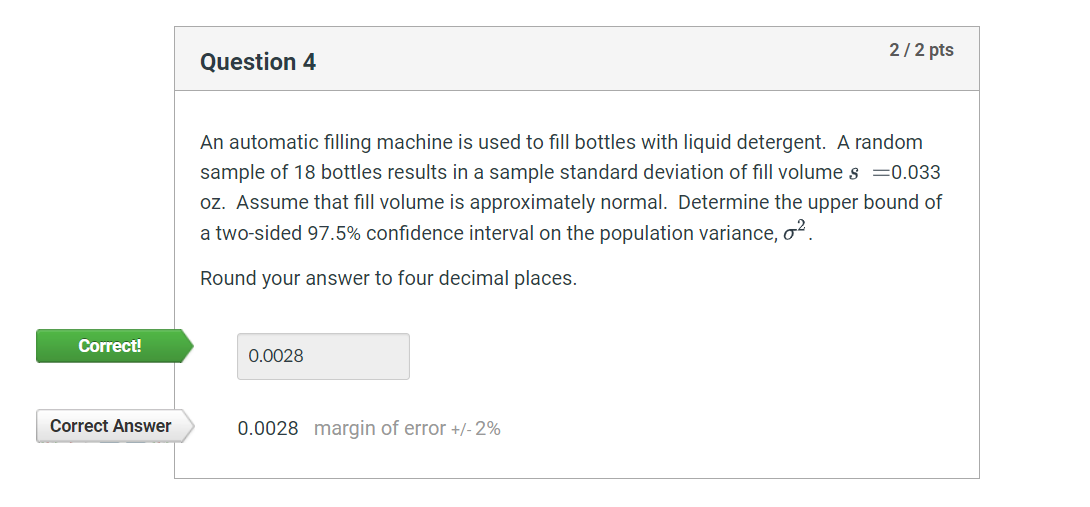The height and width of the screenshot is (507, 1090).
Task: Click the 0.0028 value beside margin of error
Action: 268,429
